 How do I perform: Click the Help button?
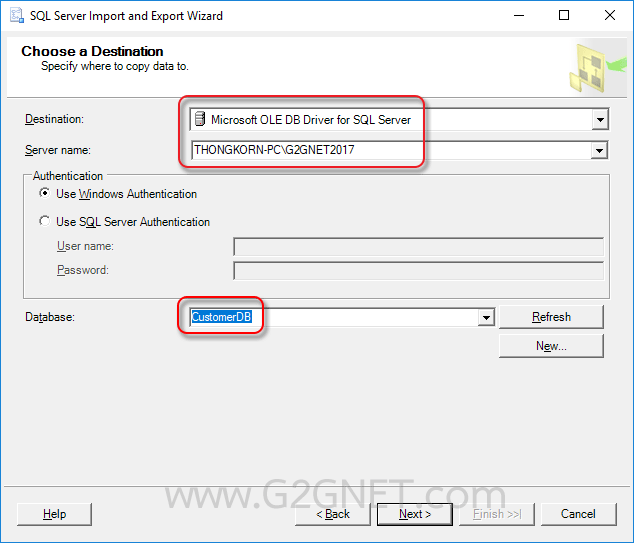coord(55,514)
